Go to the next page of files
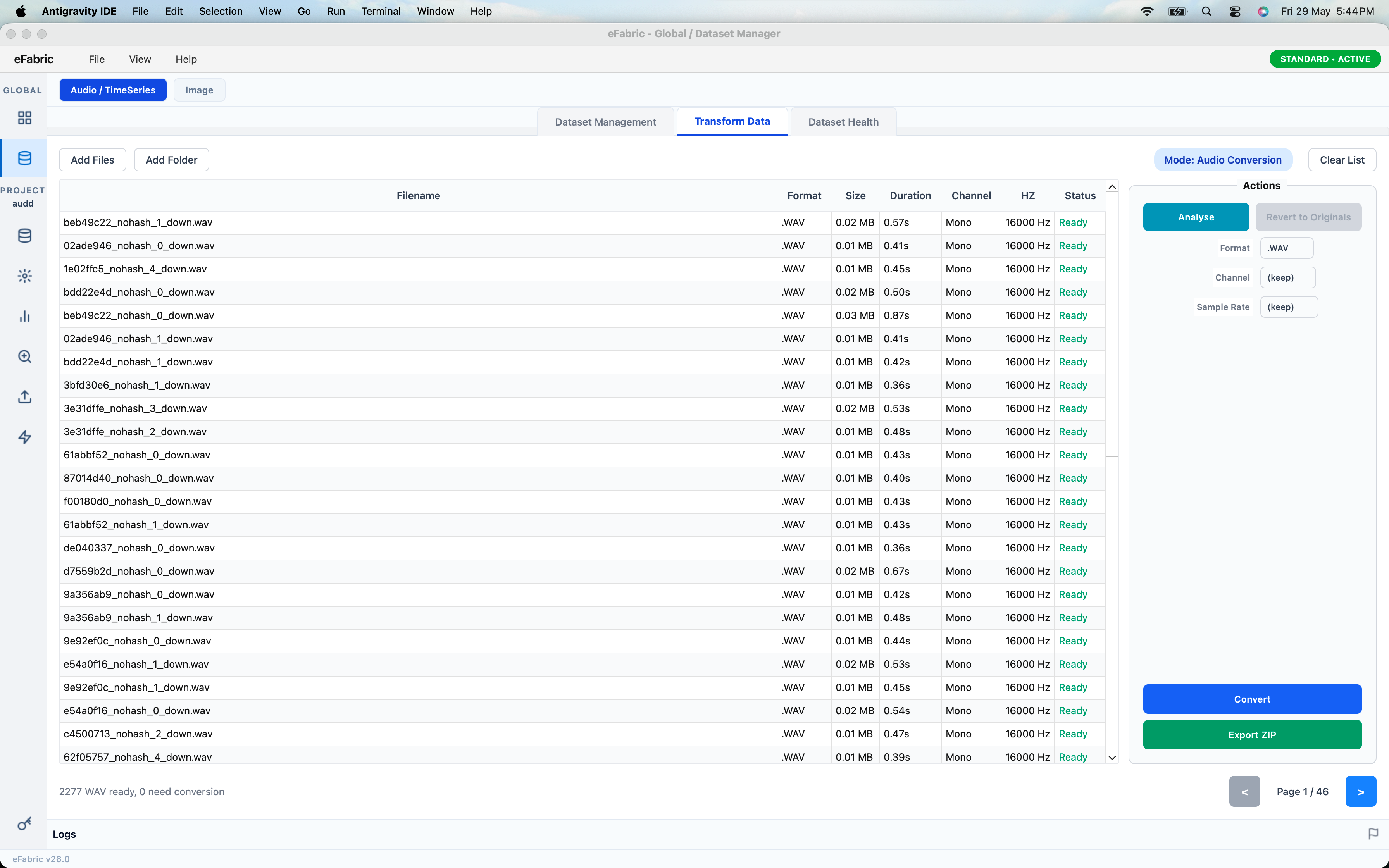This screenshot has height=868, width=1389. [1360, 791]
